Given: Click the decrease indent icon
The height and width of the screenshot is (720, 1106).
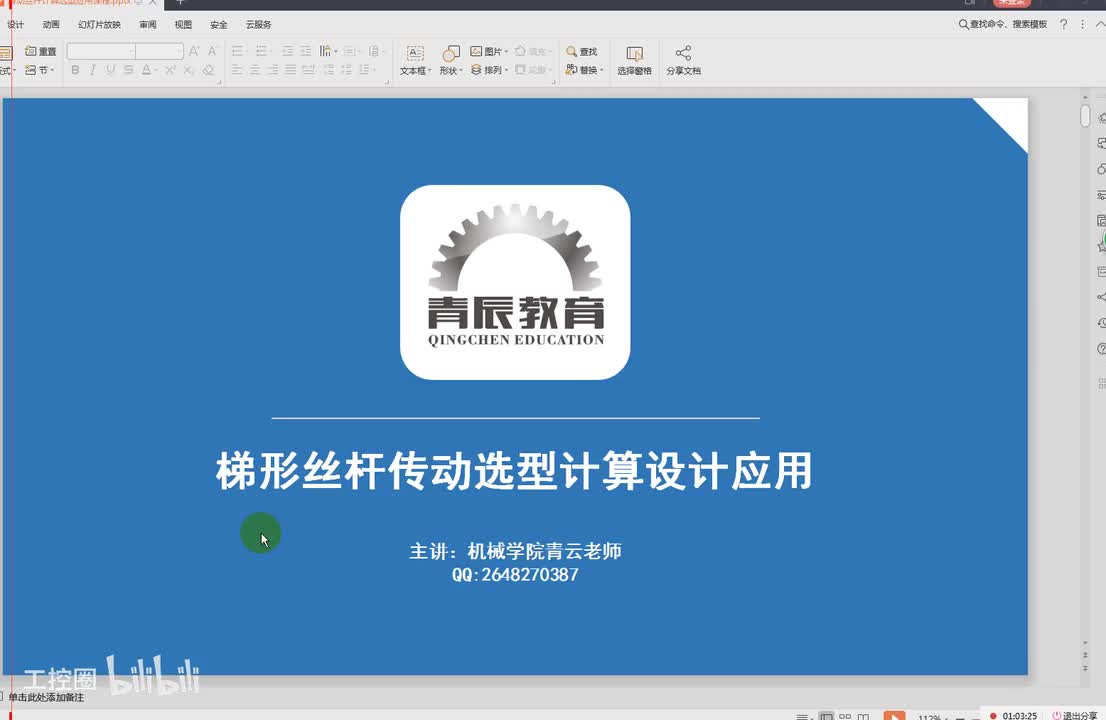Looking at the screenshot, I should [x=288, y=51].
